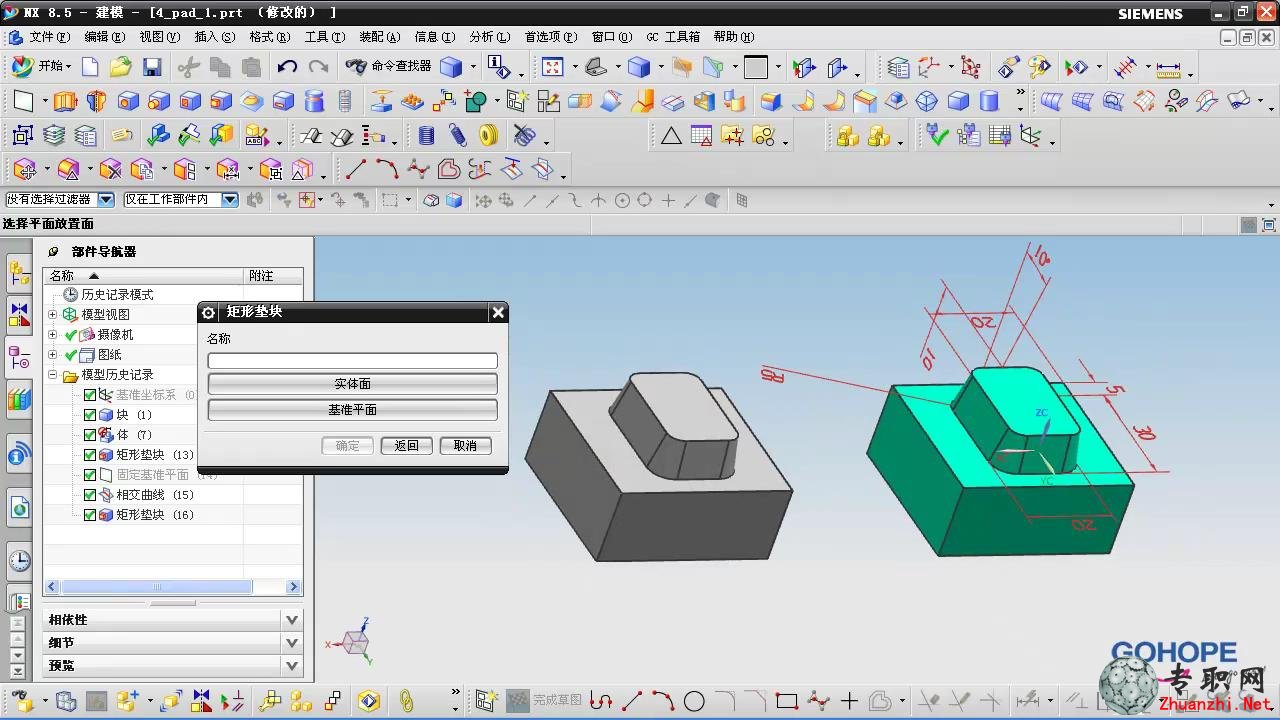The width and height of the screenshot is (1280, 720).
Task: Select the Line curve tool
Action: 355,169
